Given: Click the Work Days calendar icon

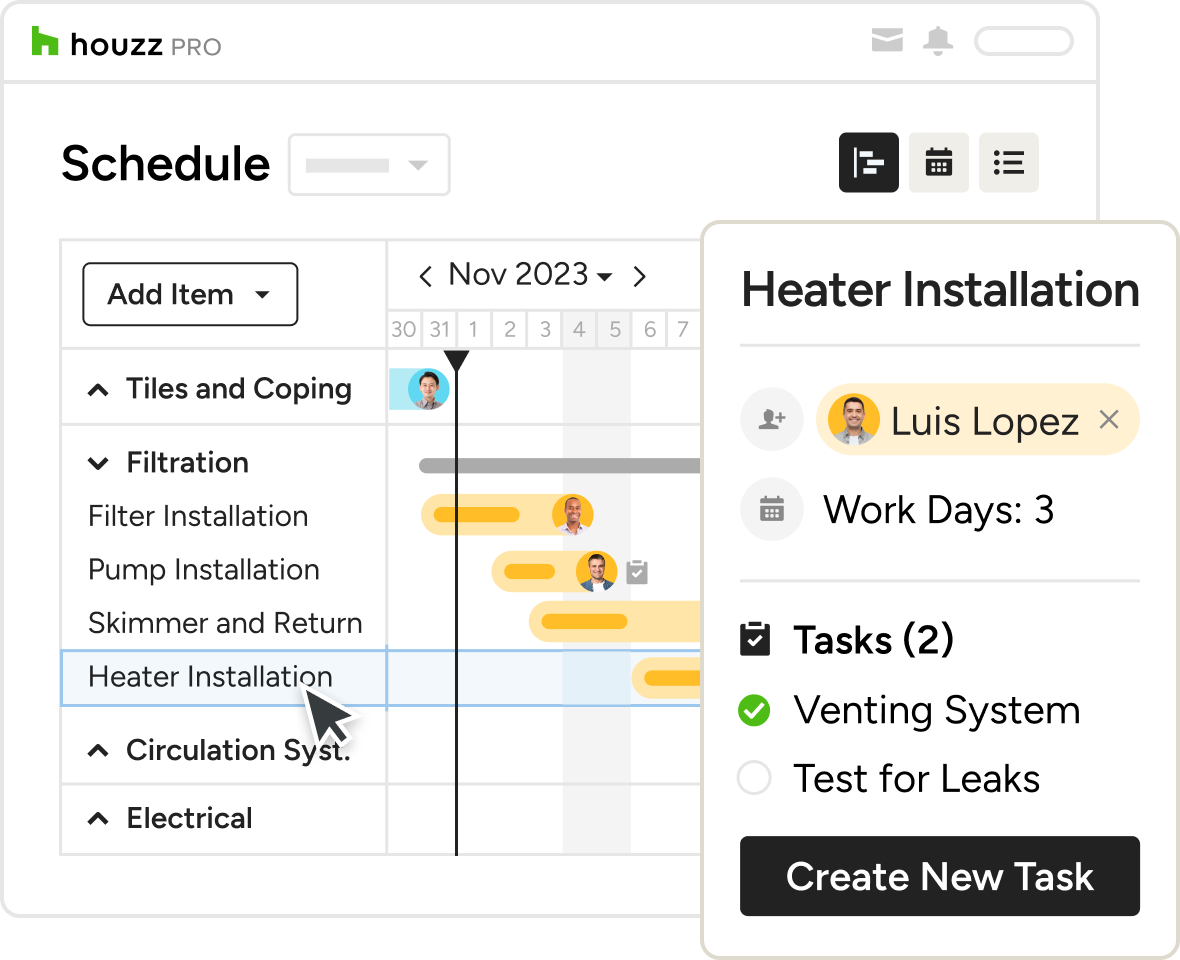Looking at the screenshot, I should point(771,510).
